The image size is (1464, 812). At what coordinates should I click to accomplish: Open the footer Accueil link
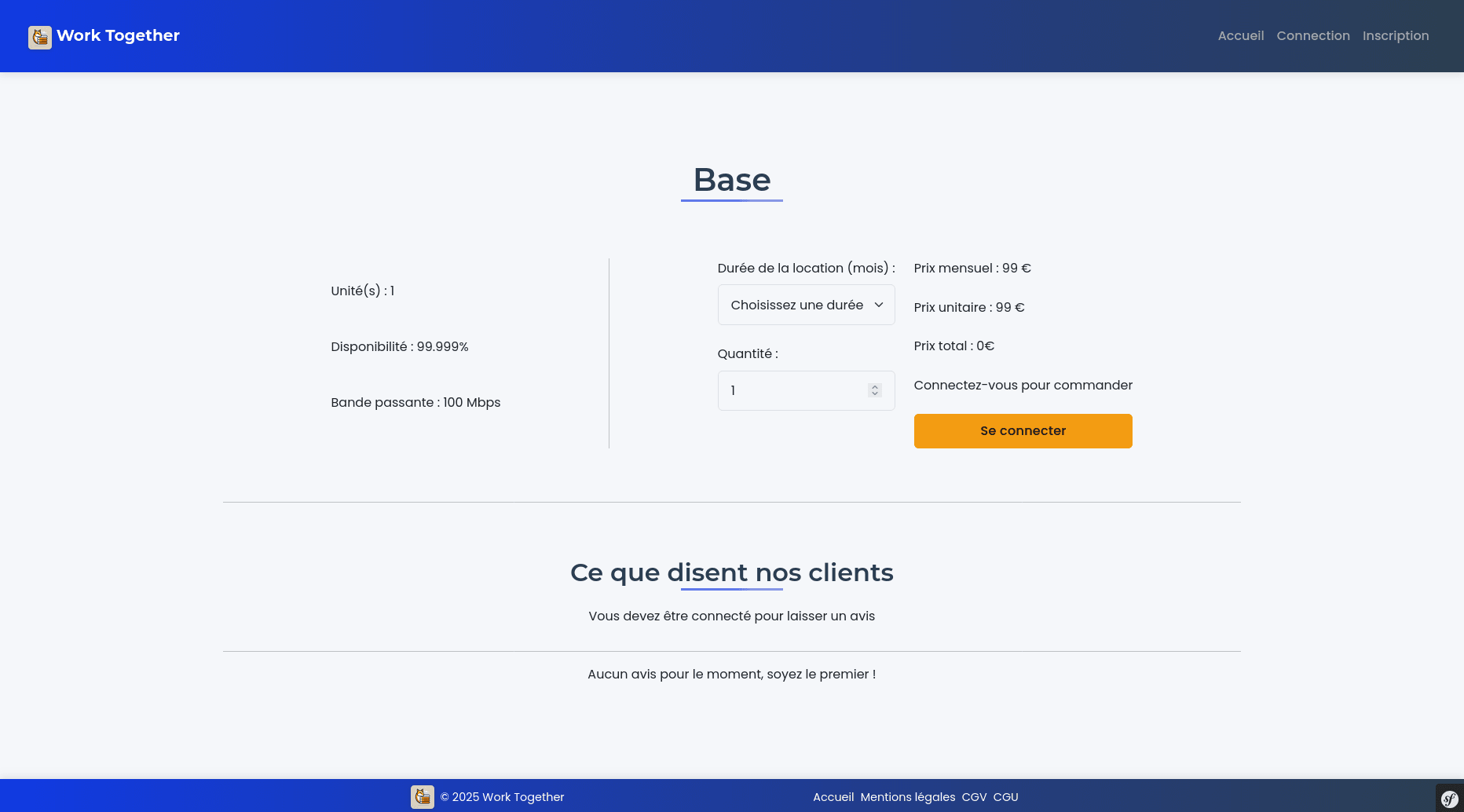(x=833, y=797)
